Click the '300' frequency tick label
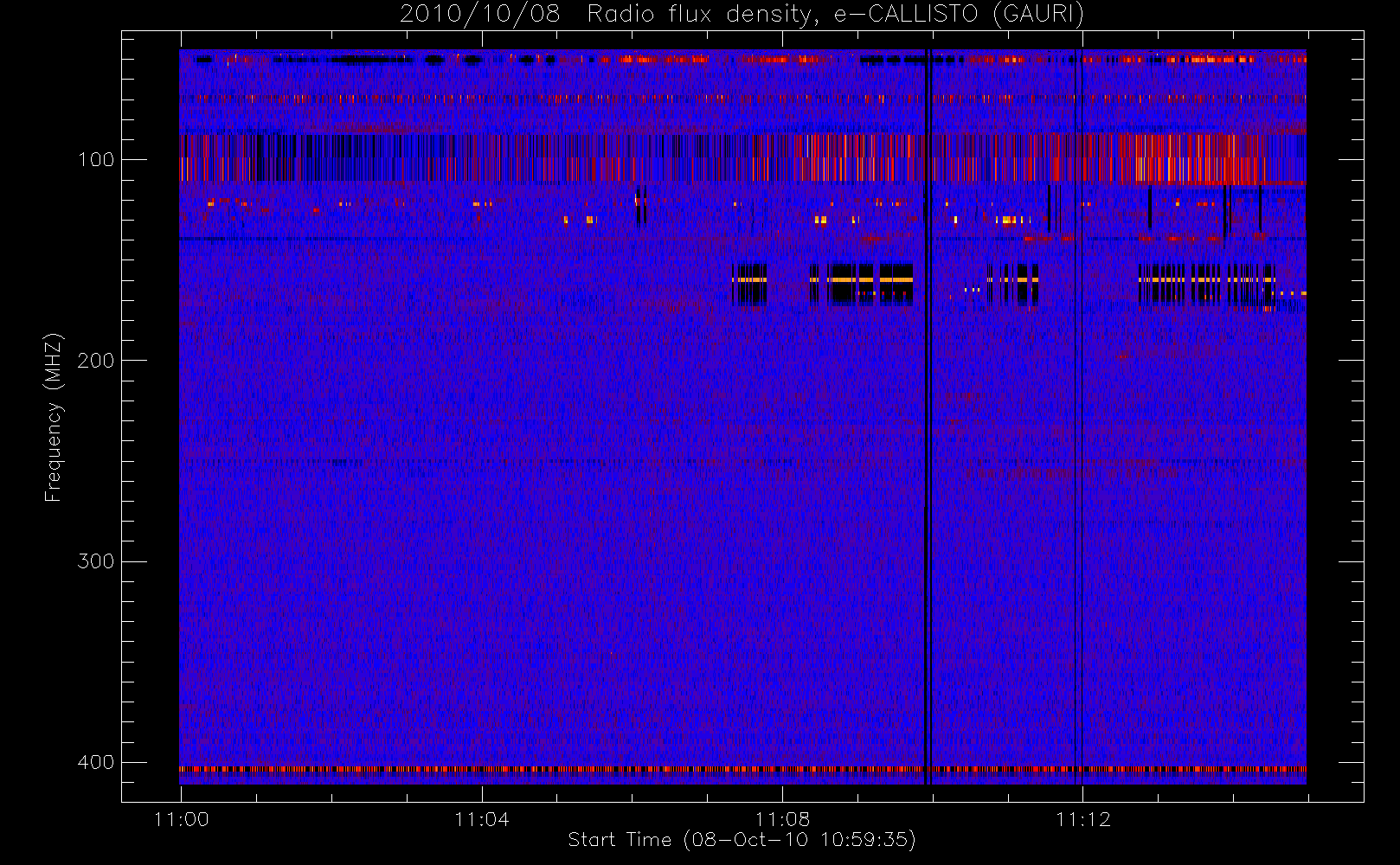 point(96,561)
